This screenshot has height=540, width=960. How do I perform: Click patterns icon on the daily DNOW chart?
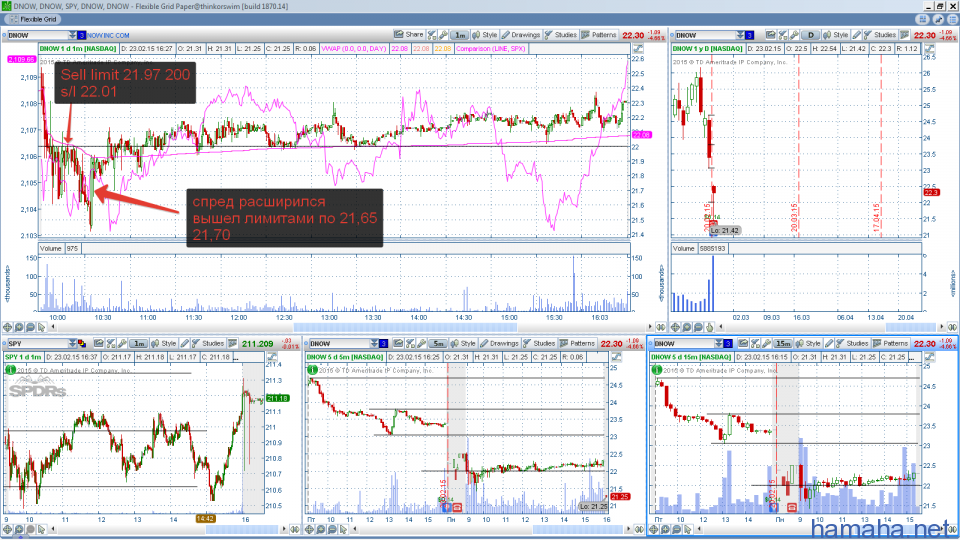pos(904,35)
